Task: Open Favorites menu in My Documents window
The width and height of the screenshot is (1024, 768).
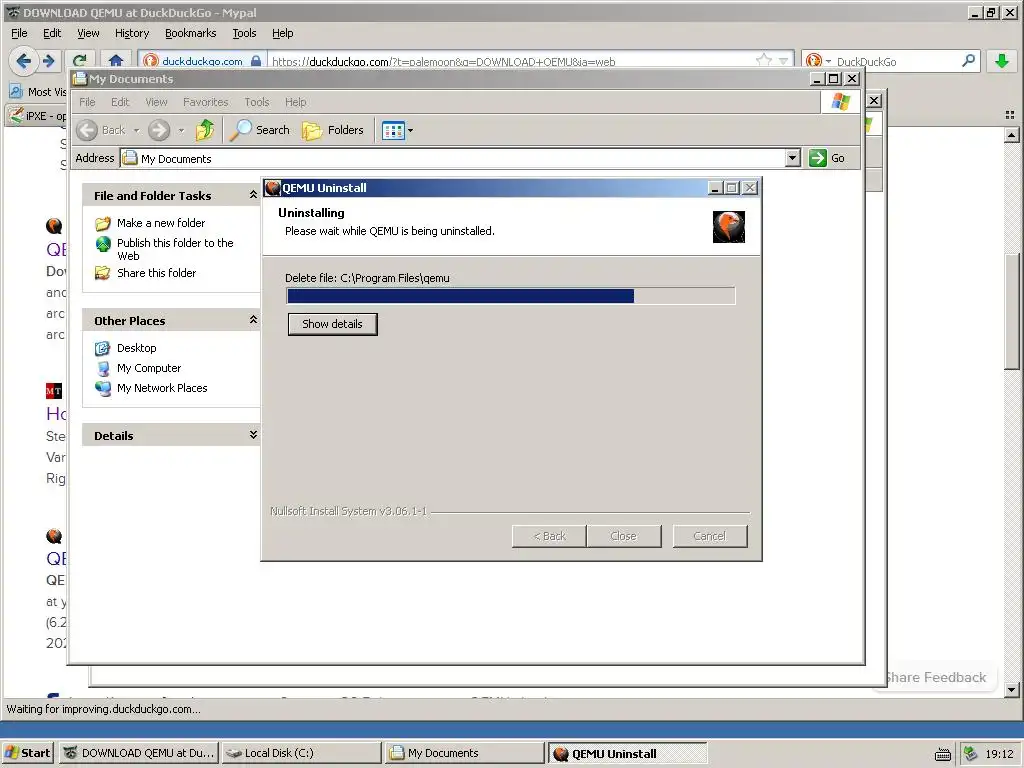Action: click(206, 102)
